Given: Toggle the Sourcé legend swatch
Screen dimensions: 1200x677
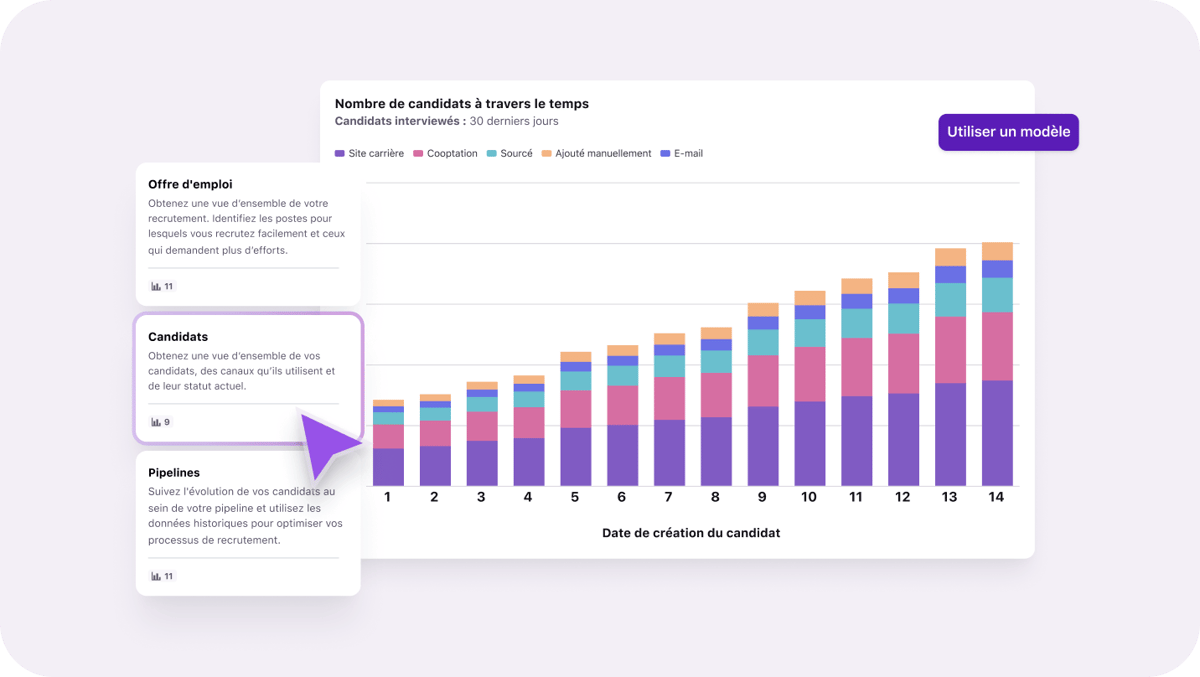Looking at the screenshot, I should pyautogui.click(x=491, y=154).
